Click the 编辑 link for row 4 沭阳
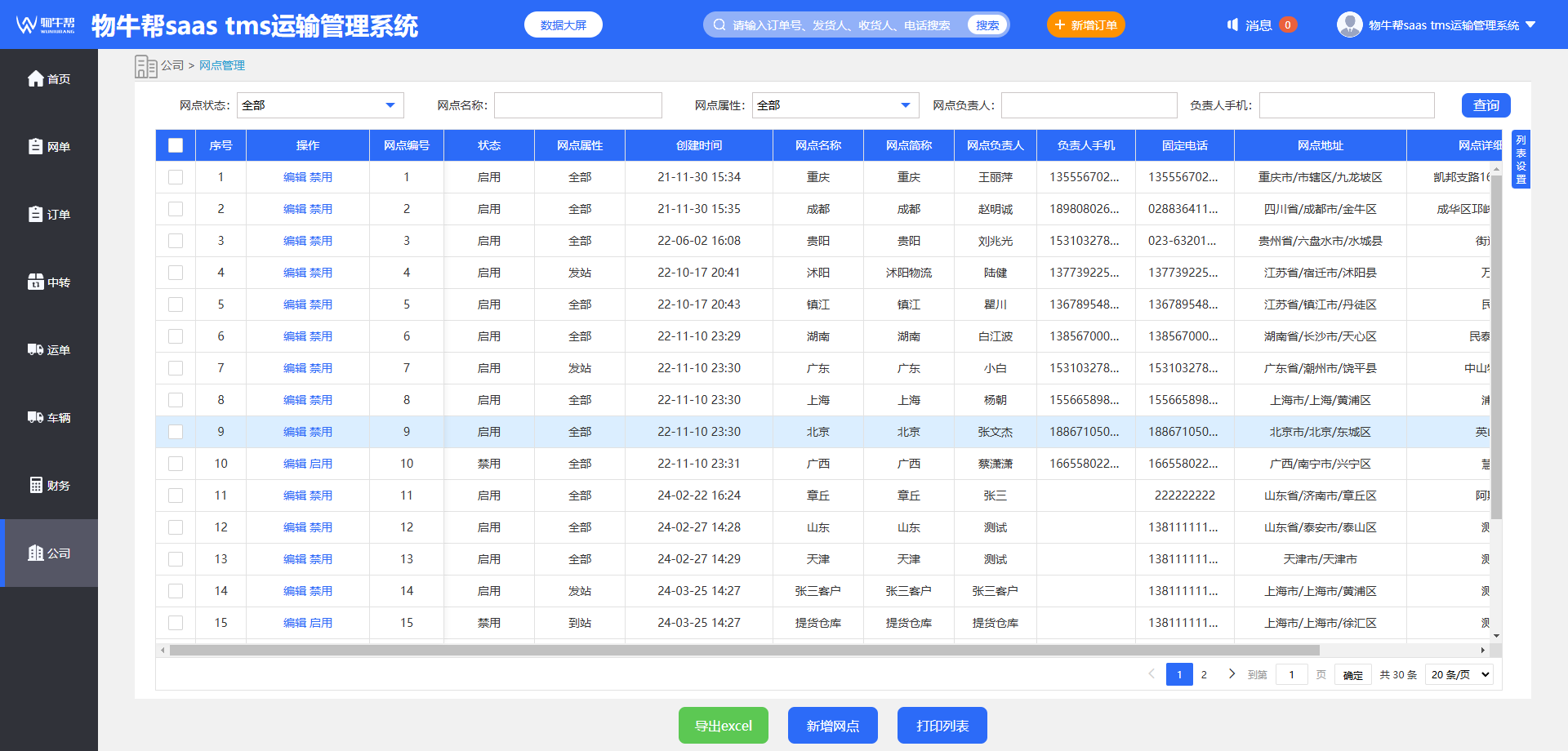Viewport: 1568px width, 751px height. 294,273
